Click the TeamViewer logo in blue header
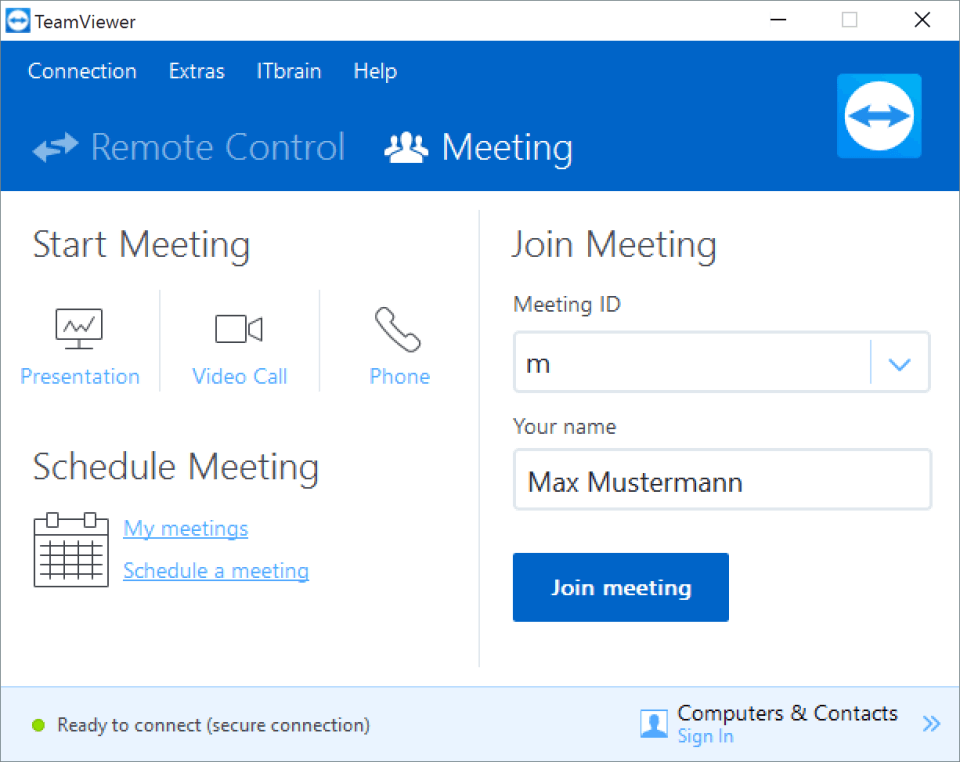 click(x=879, y=116)
